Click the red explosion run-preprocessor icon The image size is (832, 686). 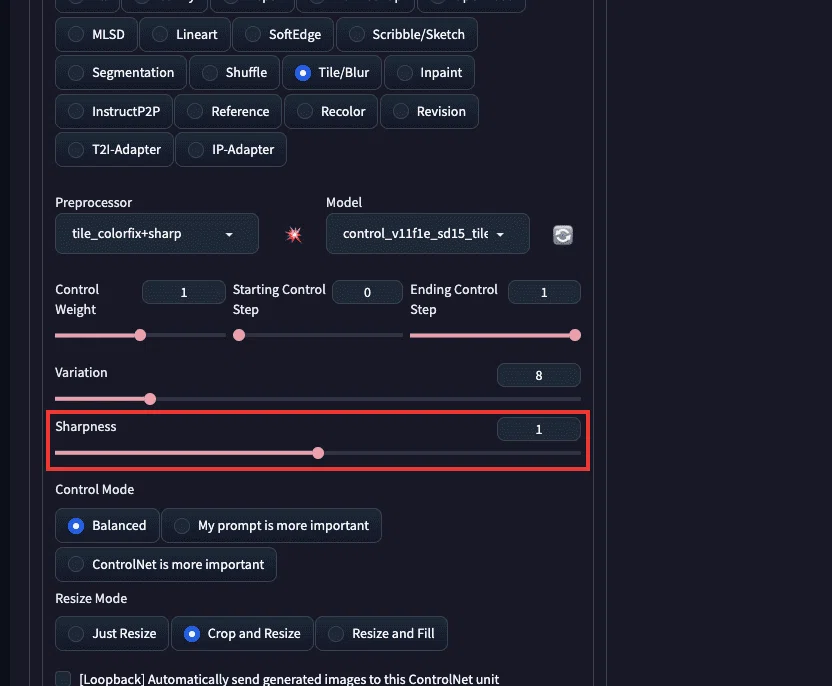(x=293, y=234)
